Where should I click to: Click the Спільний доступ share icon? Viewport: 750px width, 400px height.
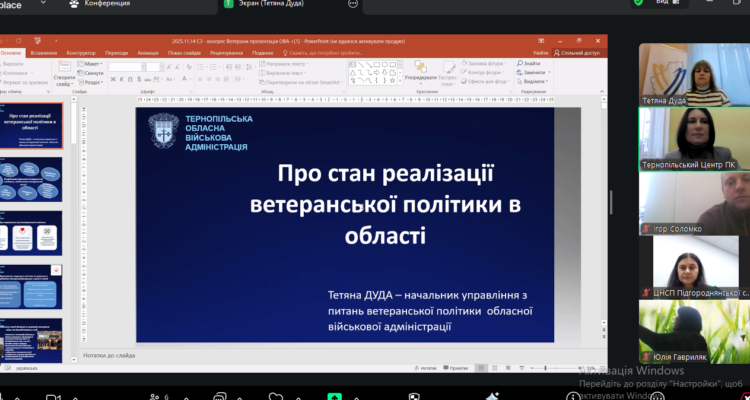(577, 52)
